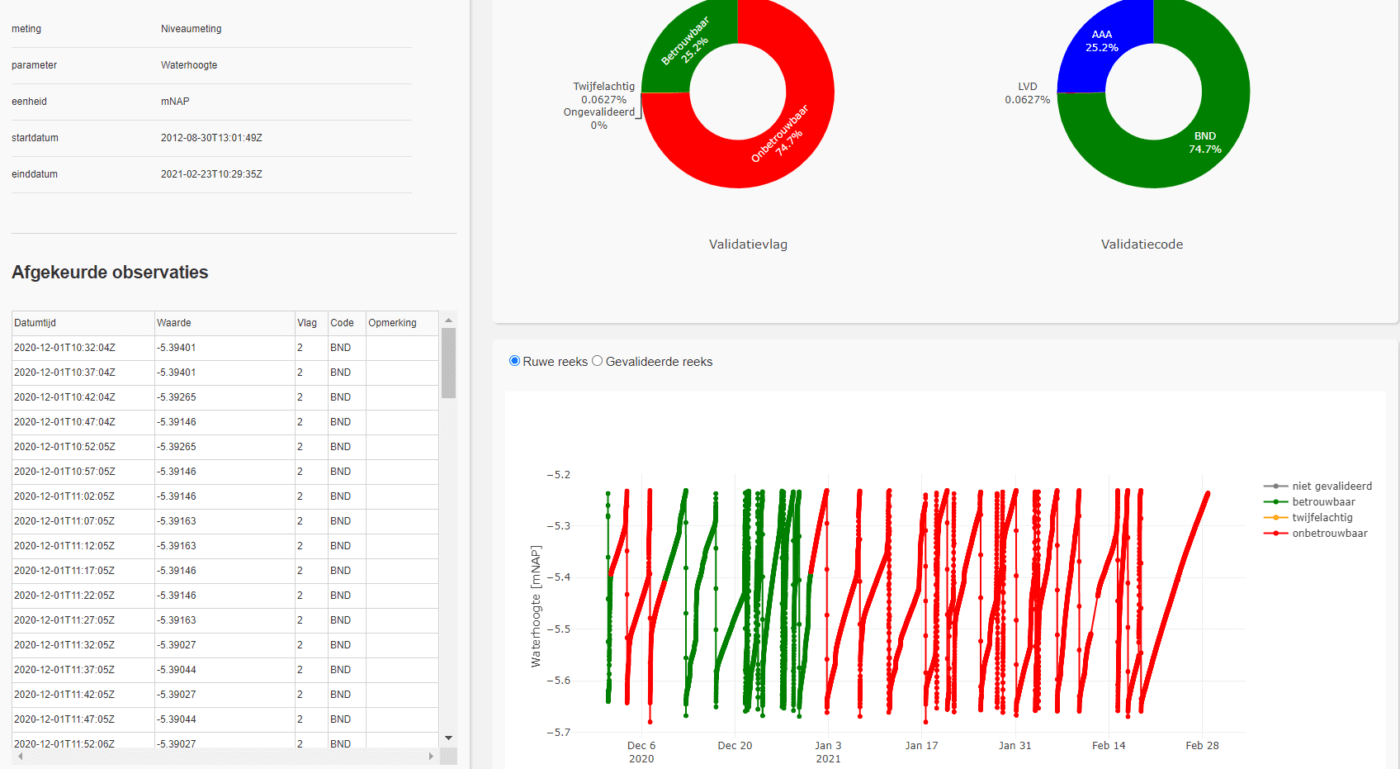This screenshot has height=769, width=1400.
Task: Select the Gevalideerde reeks radio button
Action: tap(598, 361)
